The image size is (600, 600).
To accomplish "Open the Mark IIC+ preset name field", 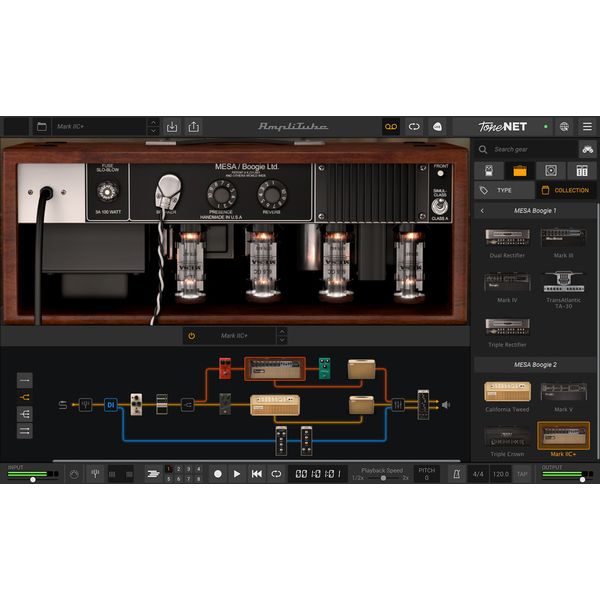I will [x=99, y=127].
